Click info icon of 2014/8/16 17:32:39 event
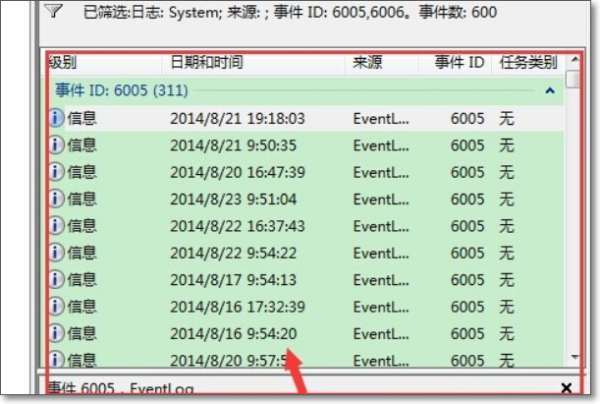Screen dimensions: 600x404 pyautogui.click(x=57, y=307)
